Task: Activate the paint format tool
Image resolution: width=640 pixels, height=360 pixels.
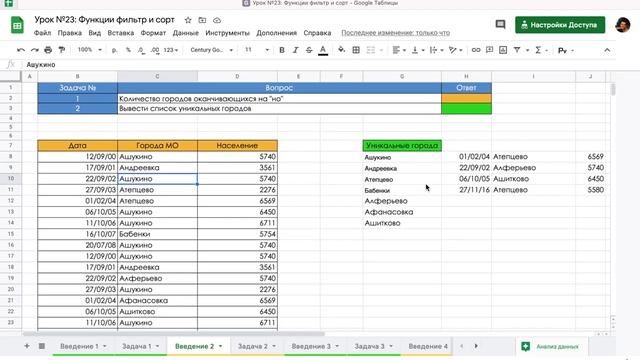Action: pyautogui.click(x=62, y=50)
